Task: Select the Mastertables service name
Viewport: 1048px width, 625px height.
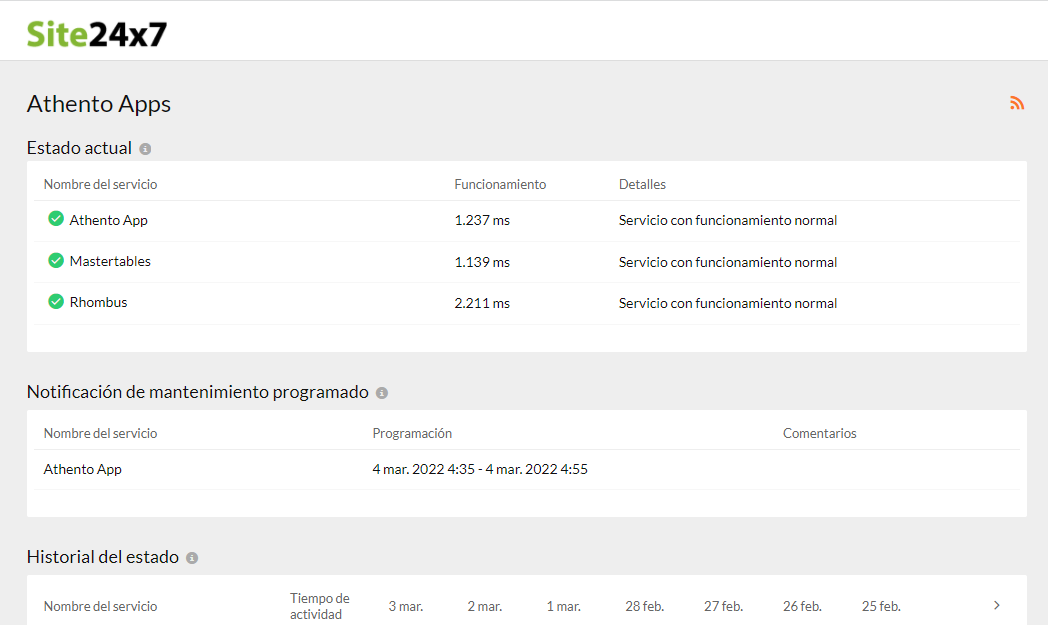Action: click(110, 261)
